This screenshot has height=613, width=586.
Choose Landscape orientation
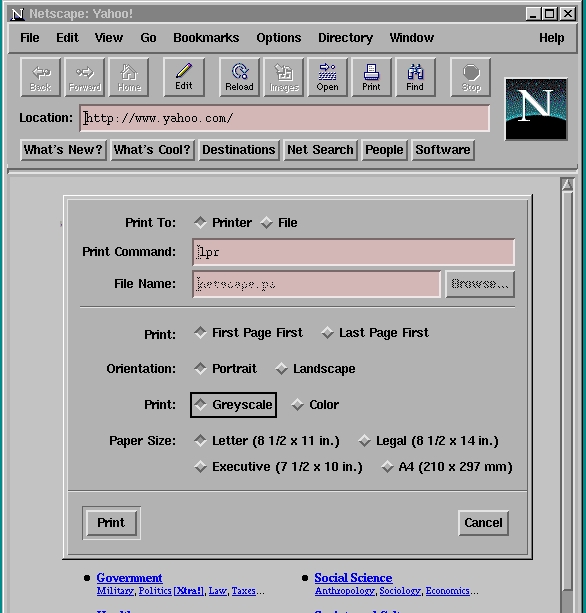coord(315,369)
